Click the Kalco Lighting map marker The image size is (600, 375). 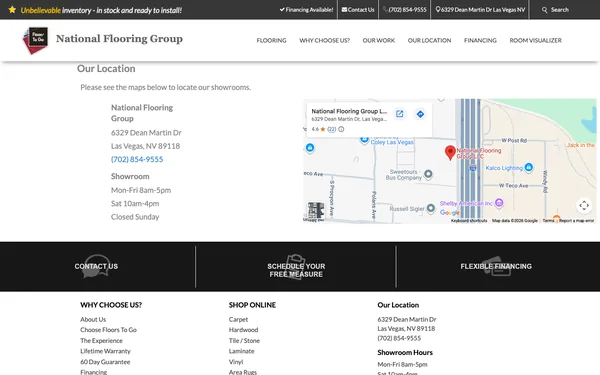click(x=528, y=167)
